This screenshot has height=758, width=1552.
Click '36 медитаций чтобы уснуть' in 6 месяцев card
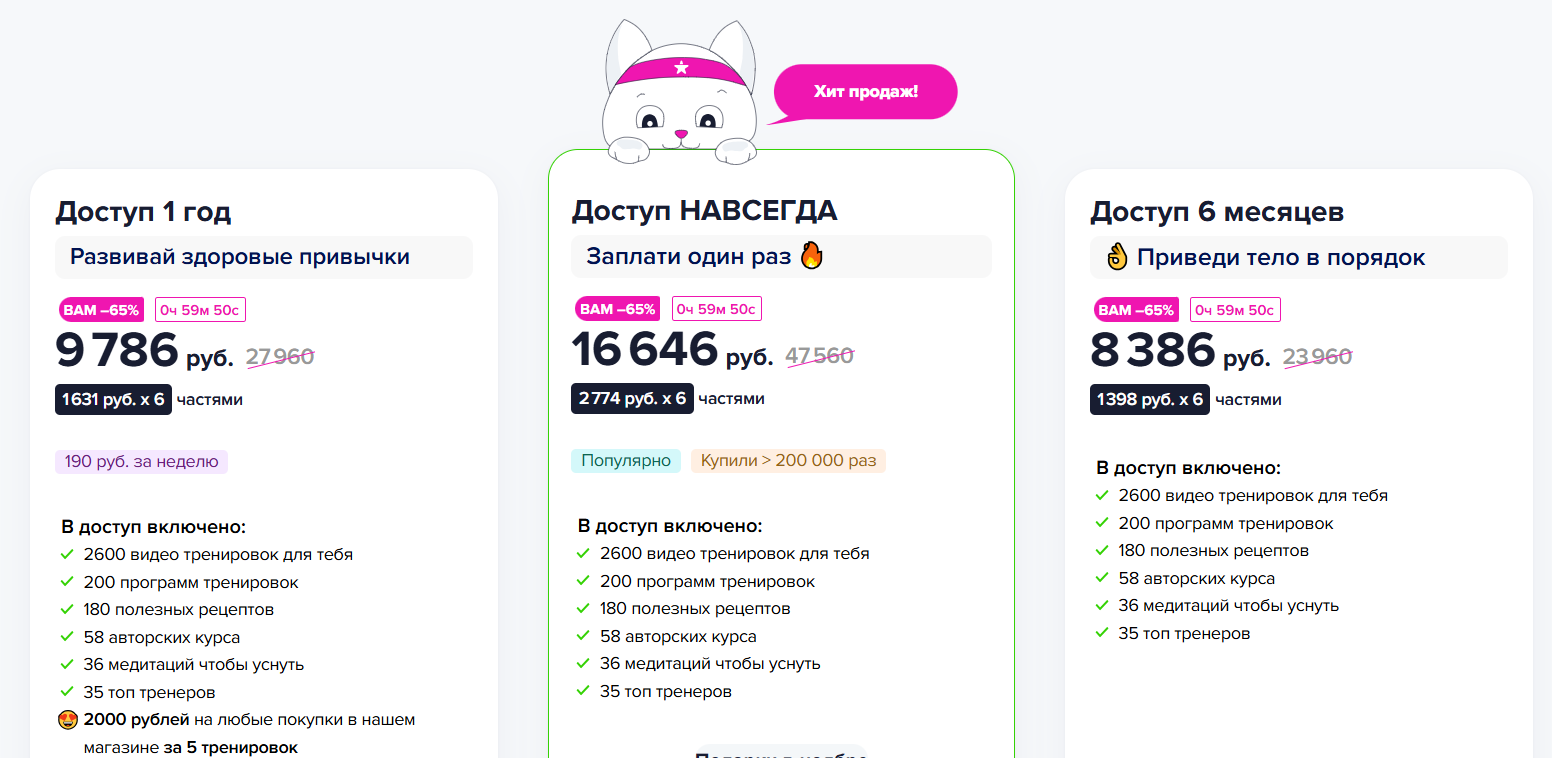point(1229,605)
